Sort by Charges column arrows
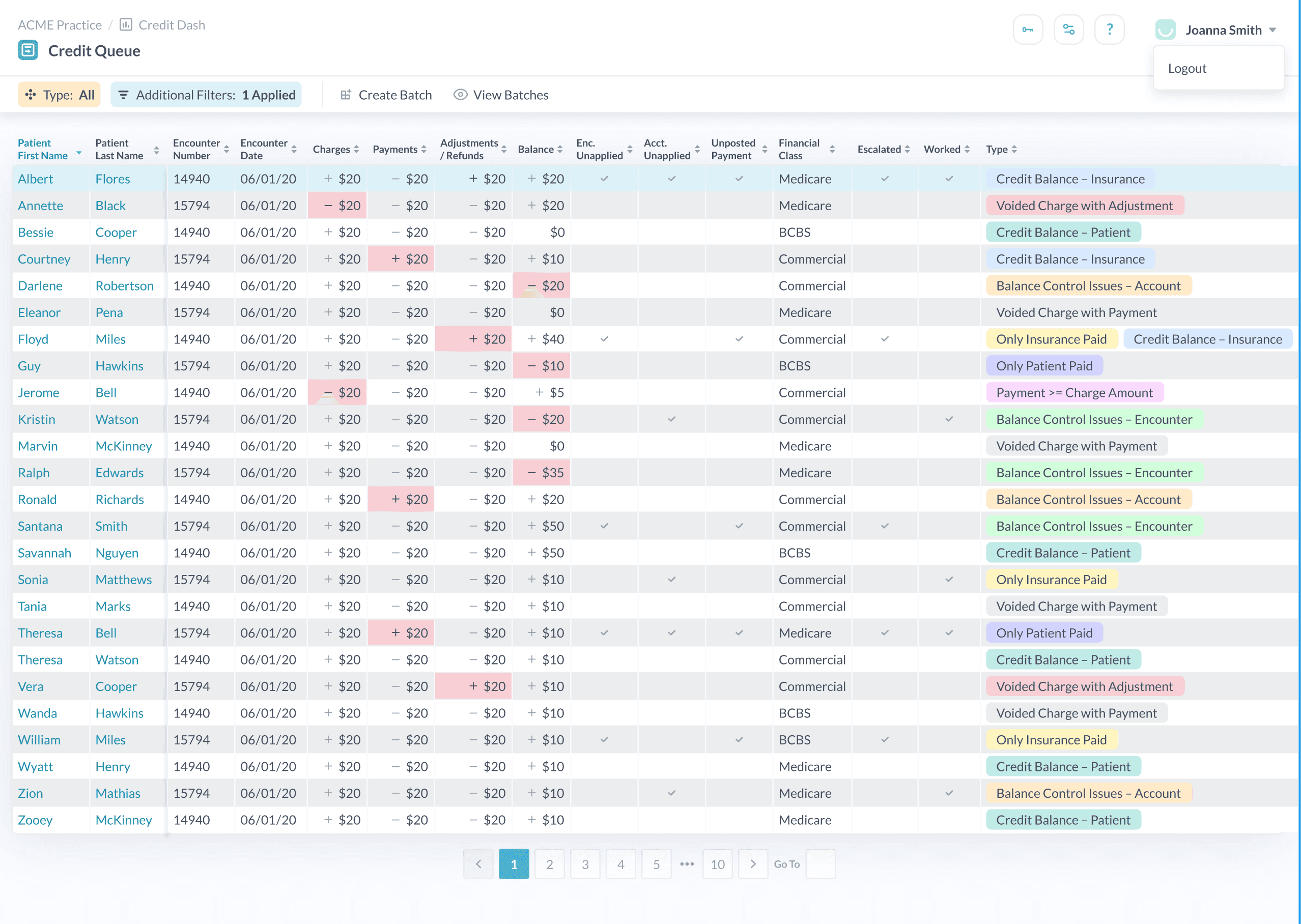The width and height of the screenshot is (1301, 924). coord(356,149)
